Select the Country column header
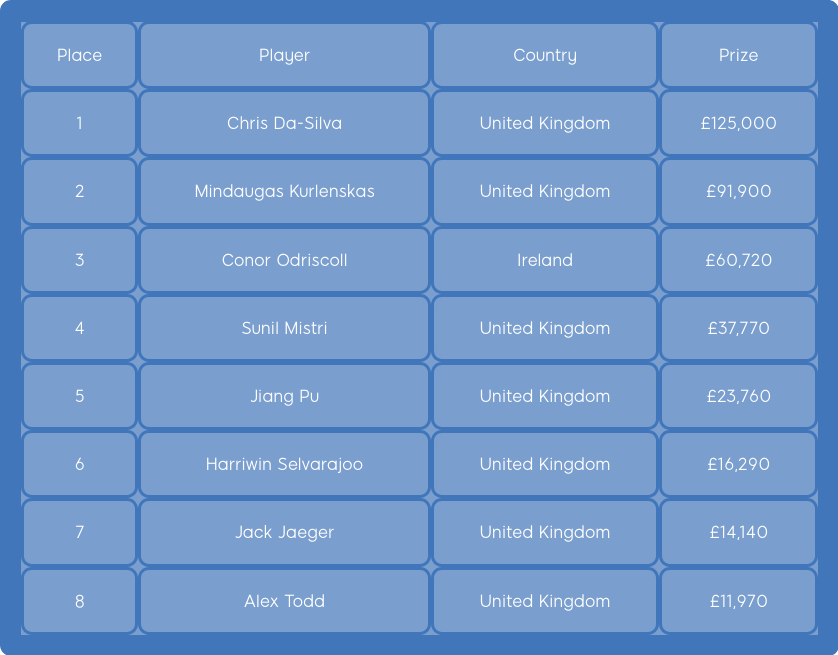The image size is (838, 655). [545, 55]
